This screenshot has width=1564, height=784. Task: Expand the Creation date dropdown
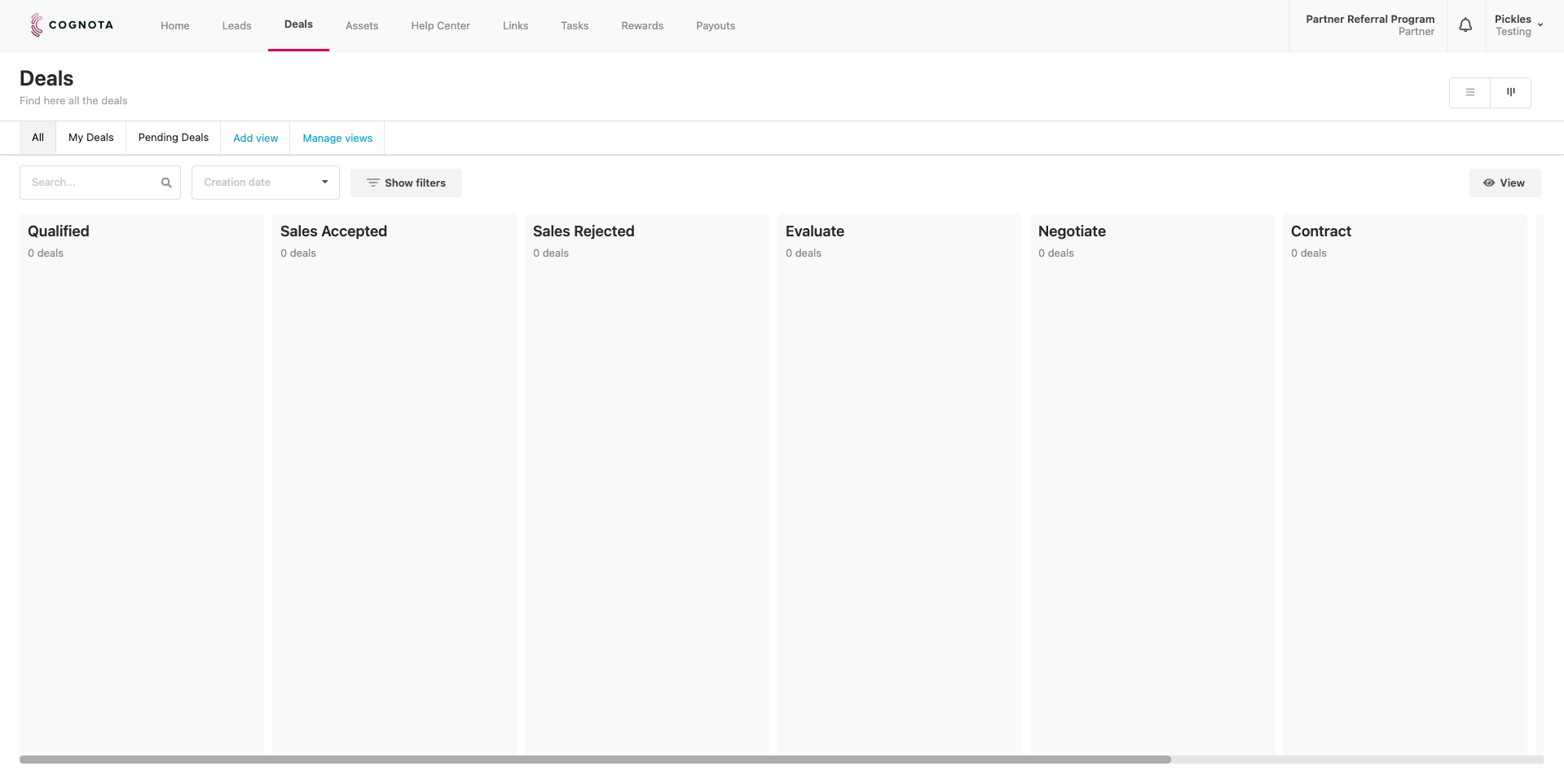[x=265, y=183]
